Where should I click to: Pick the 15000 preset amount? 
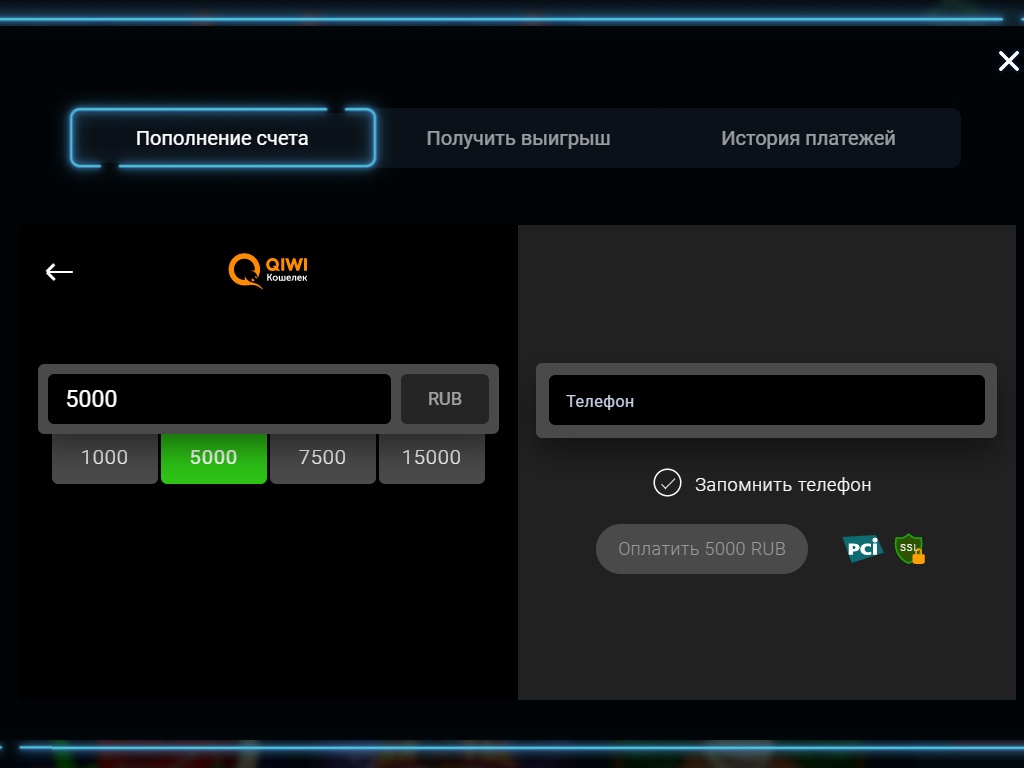(431, 458)
